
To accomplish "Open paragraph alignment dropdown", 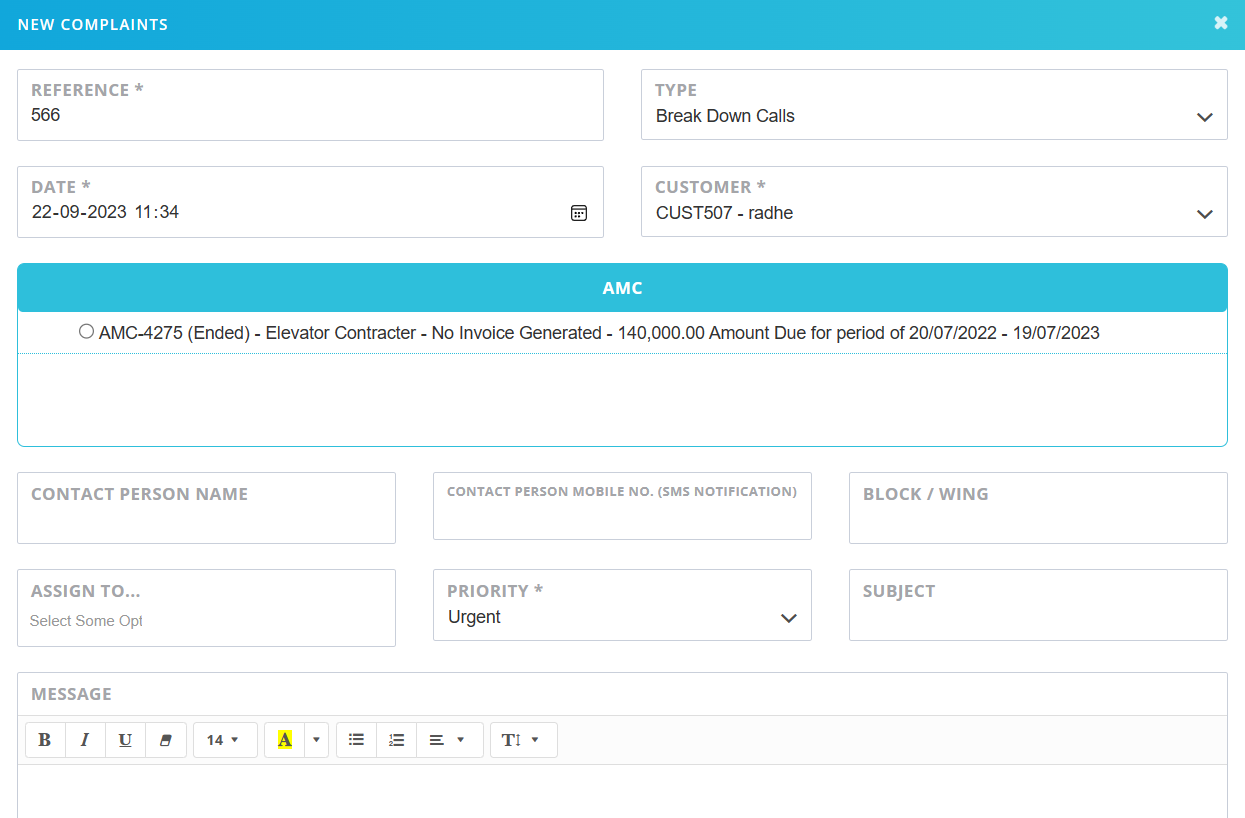I will (x=449, y=740).
